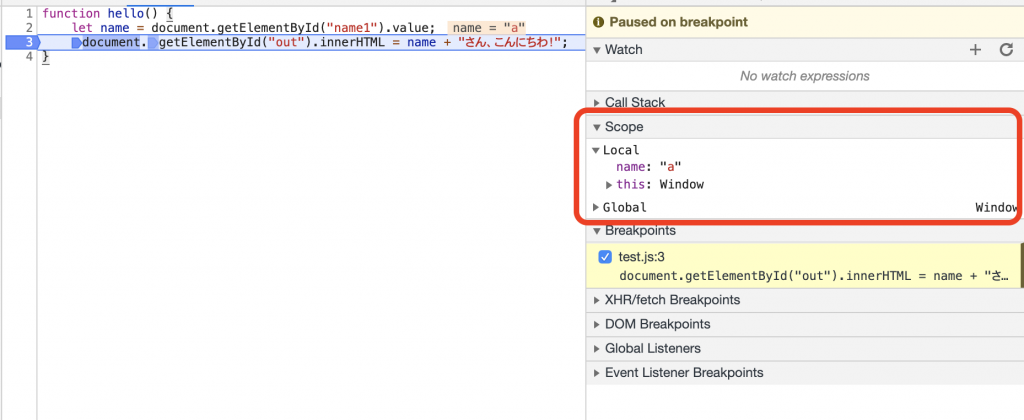The image size is (1024, 420).
Task: Collapse the Local scope group
Action: (596, 150)
